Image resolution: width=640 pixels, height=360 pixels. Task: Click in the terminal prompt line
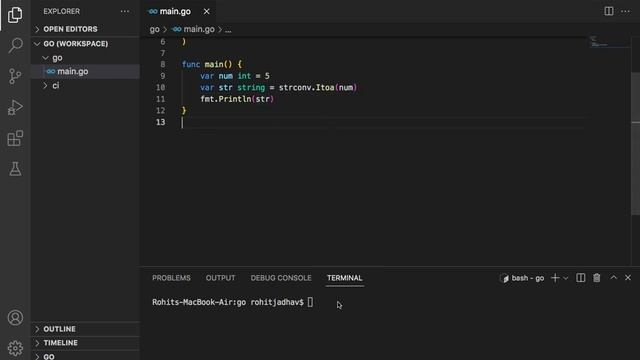coord(233,302)
